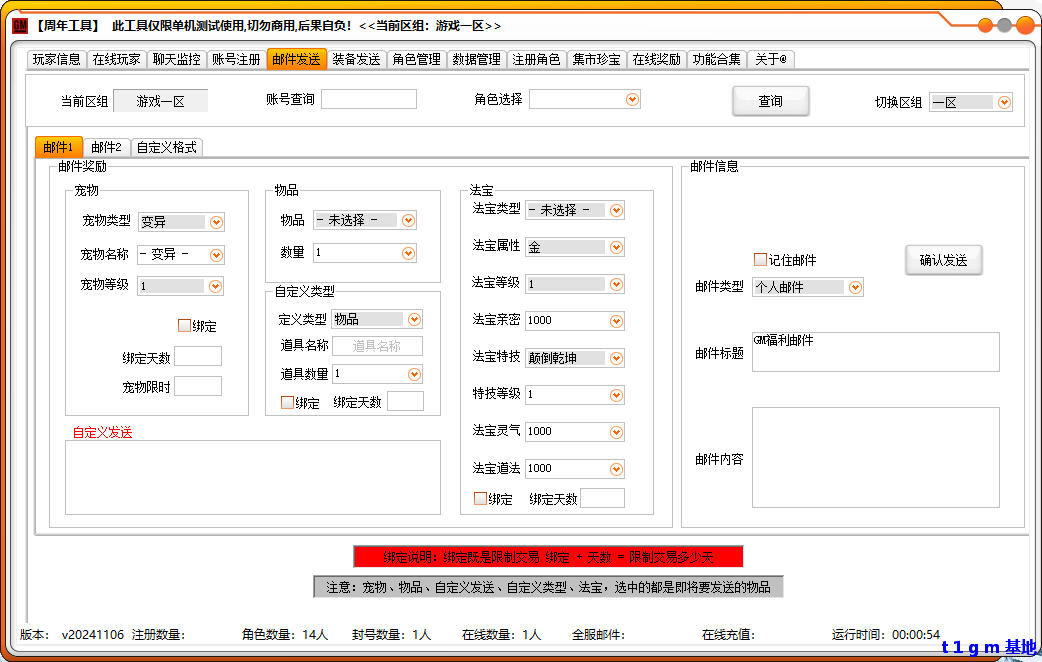Check the 记住邮件 checkbox

[x=760, y=260]
